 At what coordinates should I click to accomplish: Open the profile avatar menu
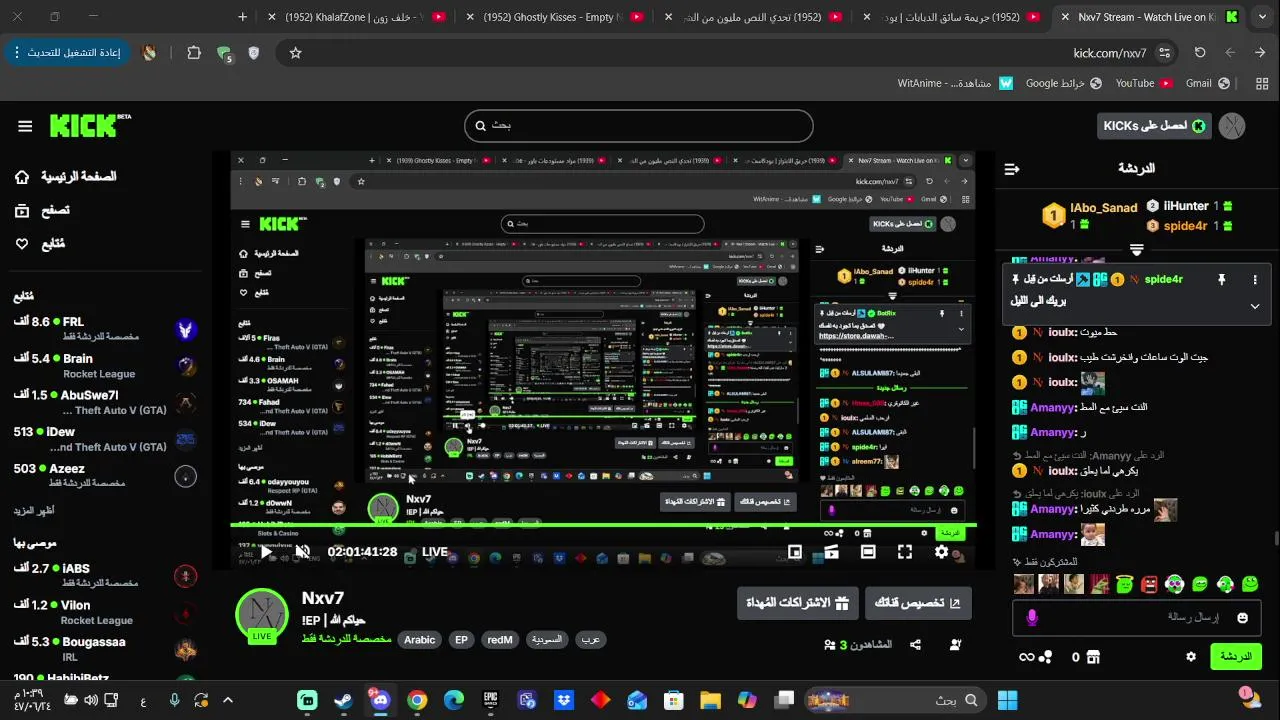coord(1232,126)
